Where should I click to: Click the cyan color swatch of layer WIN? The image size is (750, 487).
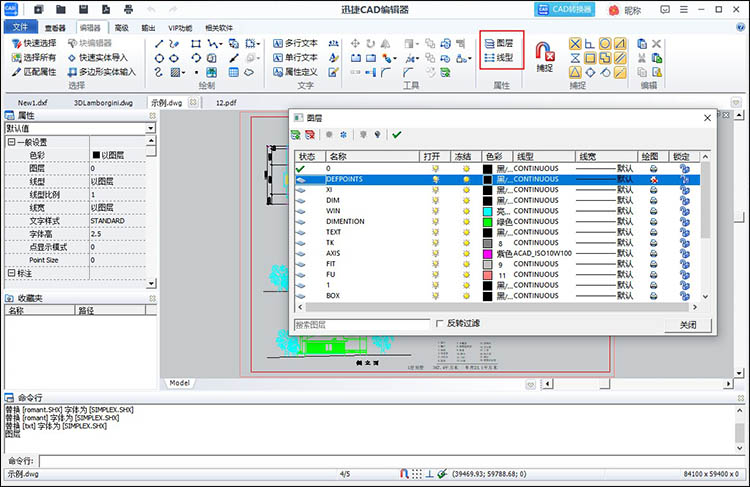(487, 211)
